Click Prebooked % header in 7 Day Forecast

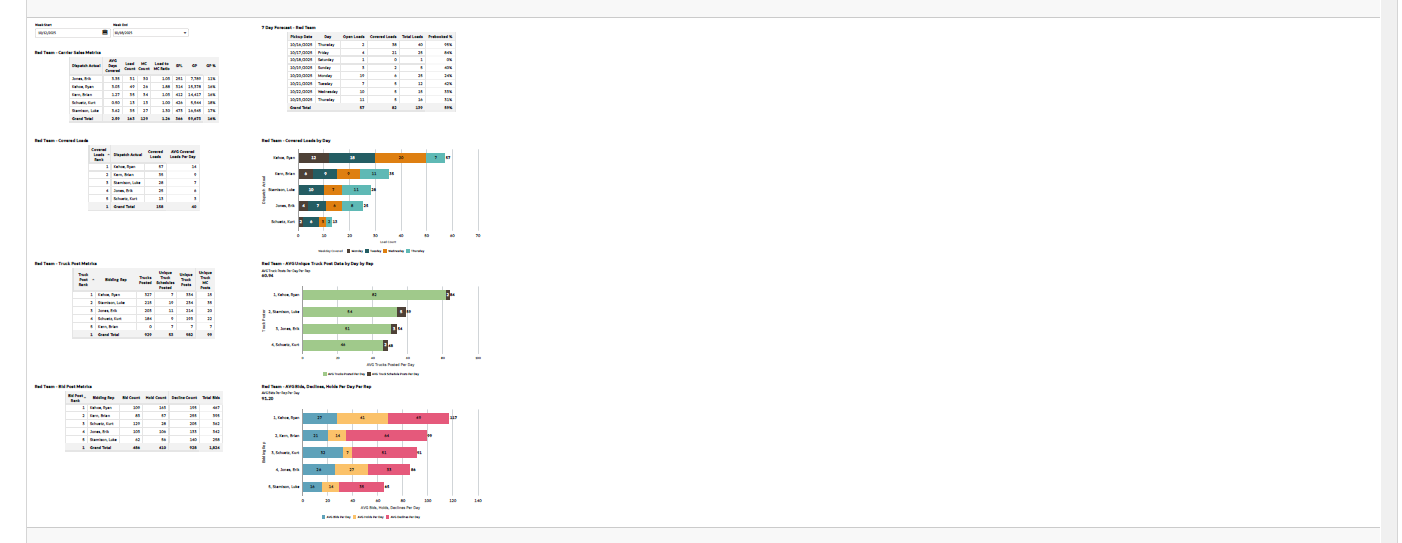point(441,36)
